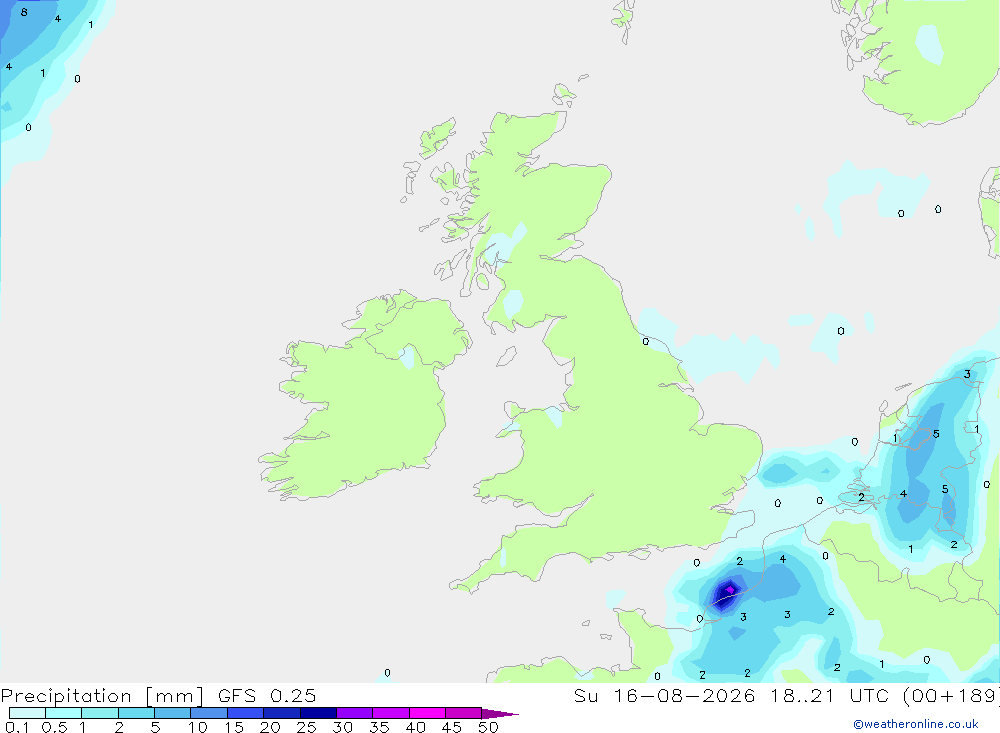The height and width of the screenshot is (733, 1000).
Task: Click the "GFS 0.25" model label
Action: click(267, 695)
